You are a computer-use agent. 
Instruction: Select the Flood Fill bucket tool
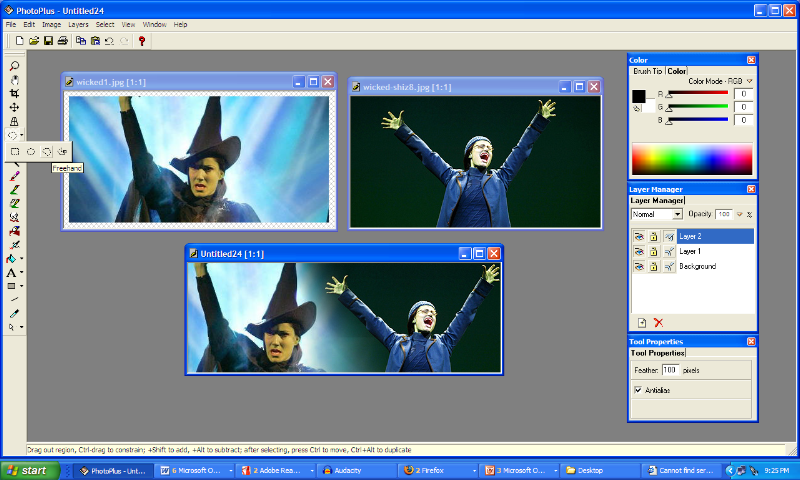[11, 259]
